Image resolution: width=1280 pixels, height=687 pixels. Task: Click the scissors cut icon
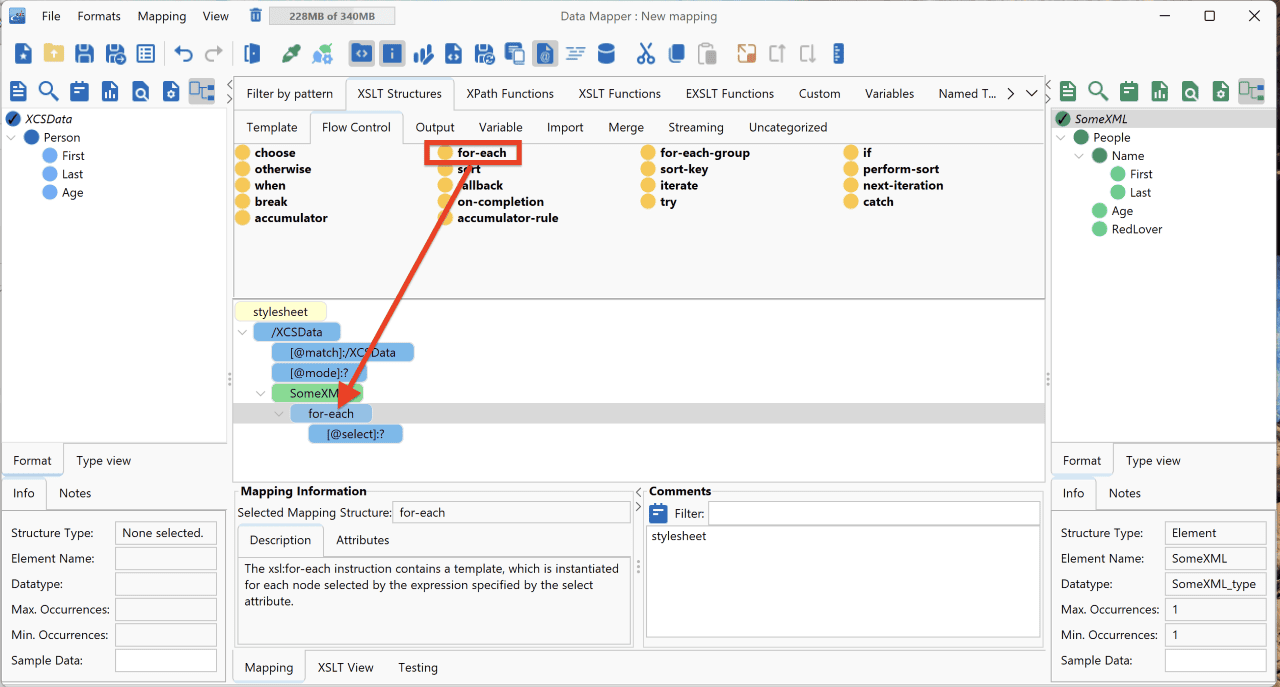click(645, 54)
